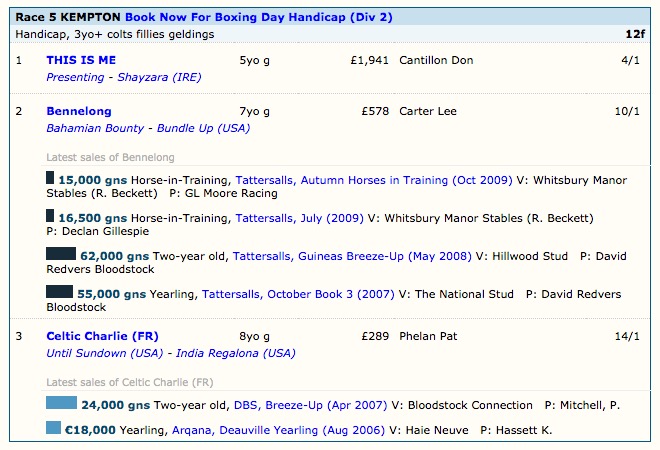Viewport: 660px width, 450px height.
Task: Click purchaser 'Declan Gillespie' text
Action: point(105,231)
